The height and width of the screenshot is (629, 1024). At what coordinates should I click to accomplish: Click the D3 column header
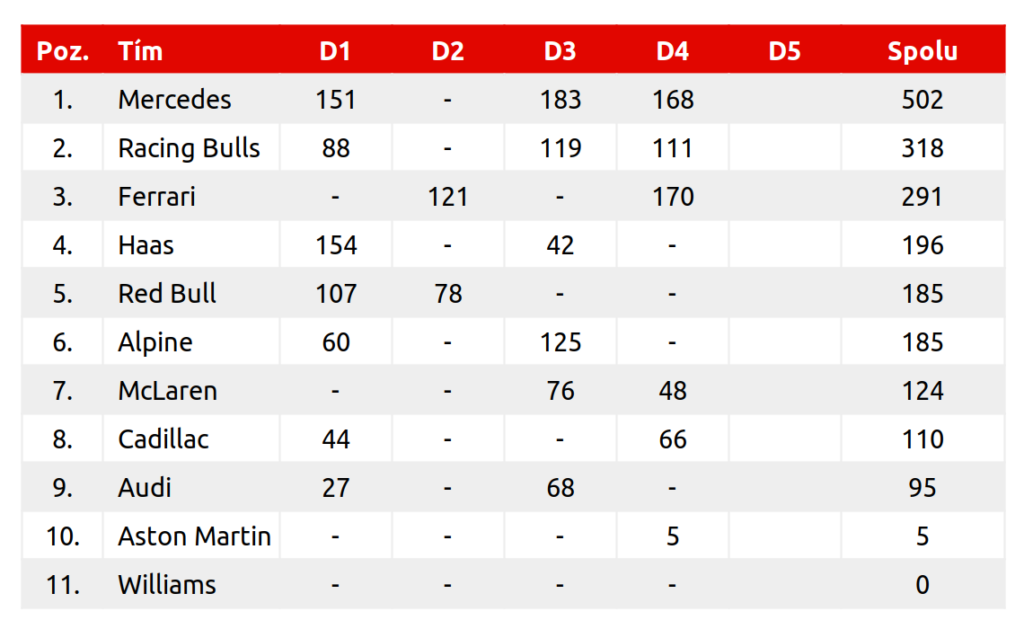[x=560, y=51]
